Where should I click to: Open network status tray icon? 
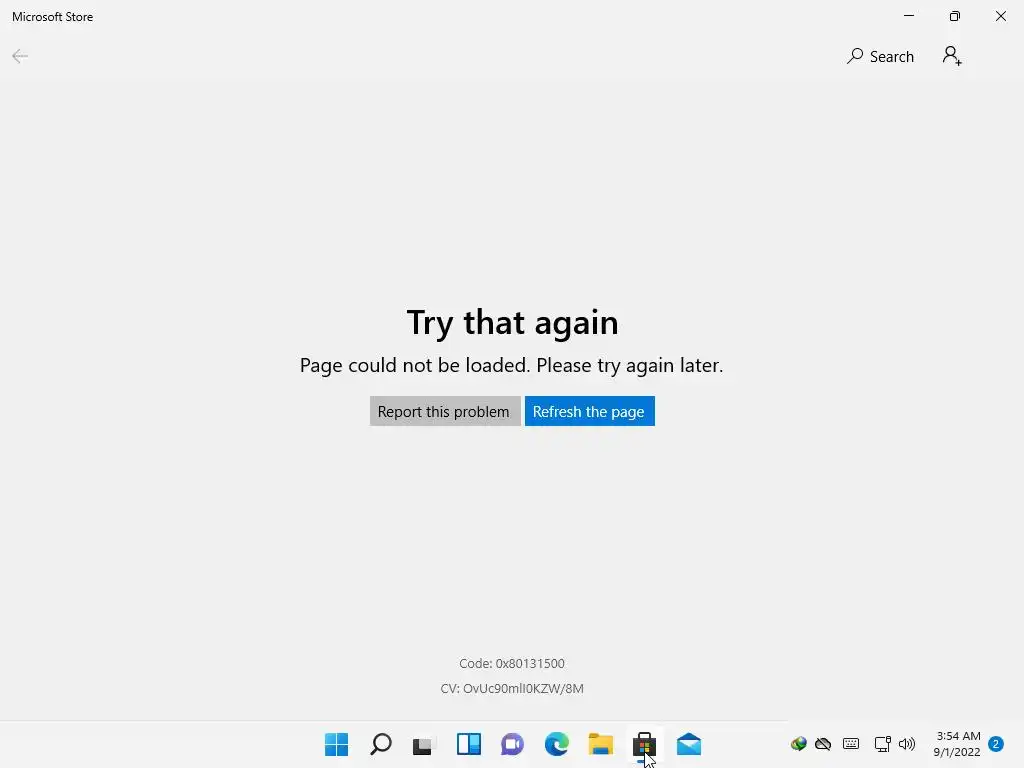(882, 744)
